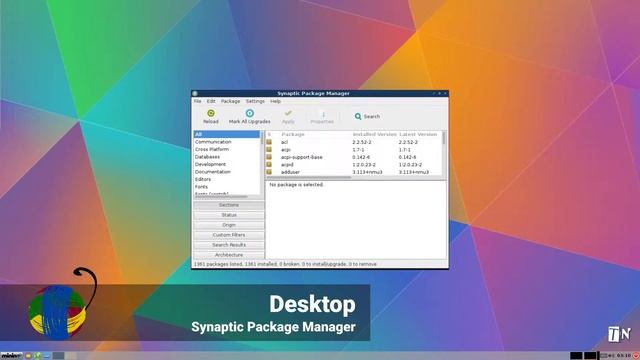Select the All section
The height and width of the screenshot is (360, 640).
coord(227,134)
